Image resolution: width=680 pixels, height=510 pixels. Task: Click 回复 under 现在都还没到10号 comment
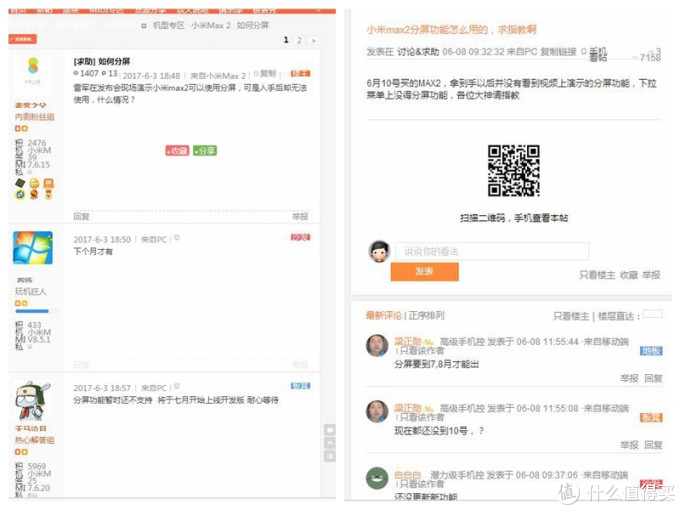coord(654,445)
